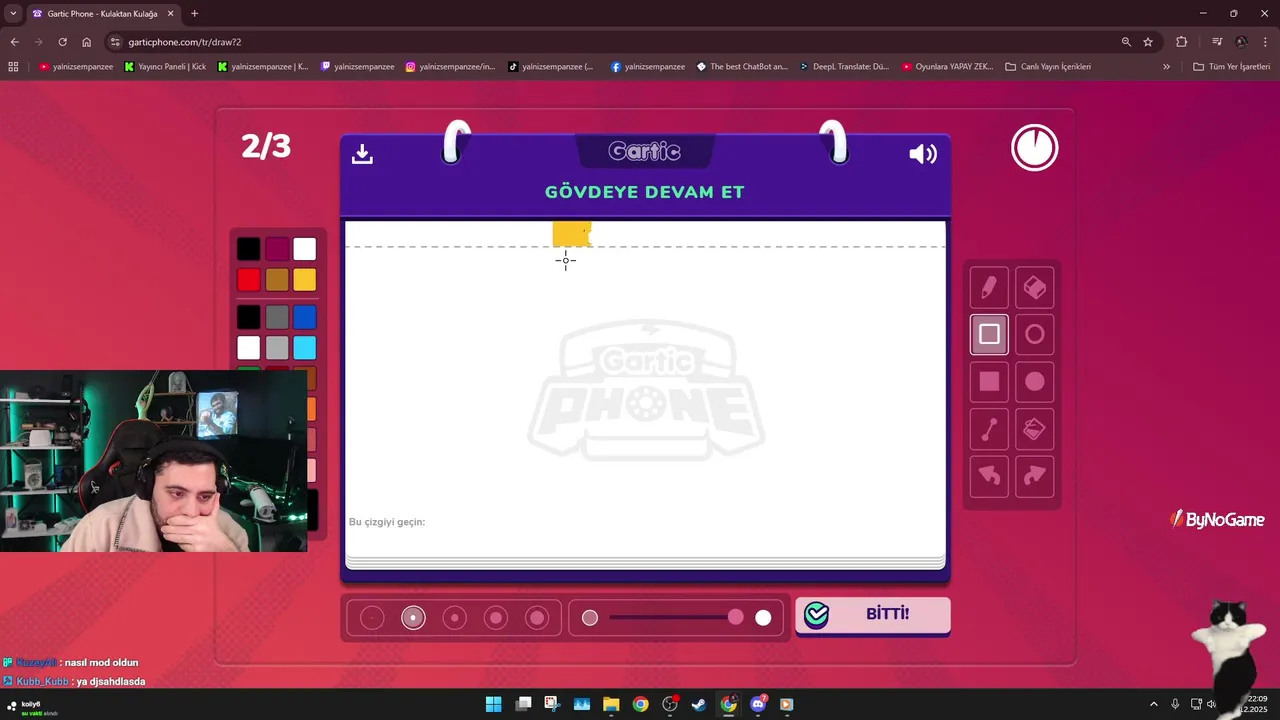The width and height of the screenshot is (1280, 720).
Task: Open the Chrome media controls
Action: pyautogui.click(x=1217, y=42)
